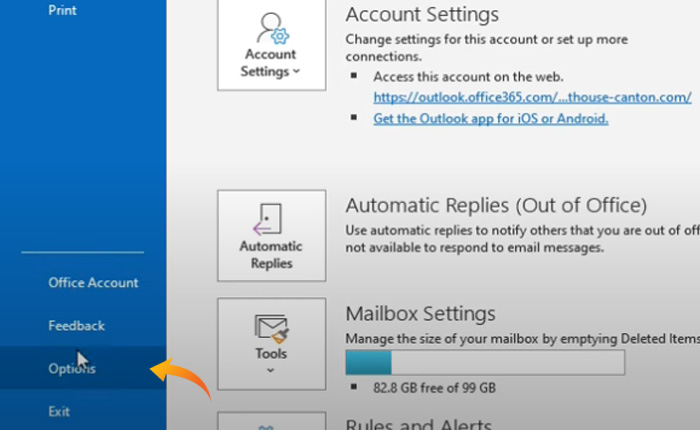This screenshot has height=430, width=700.
Task: Follow the Get the Outlook app link
Action: coord(490,118)
